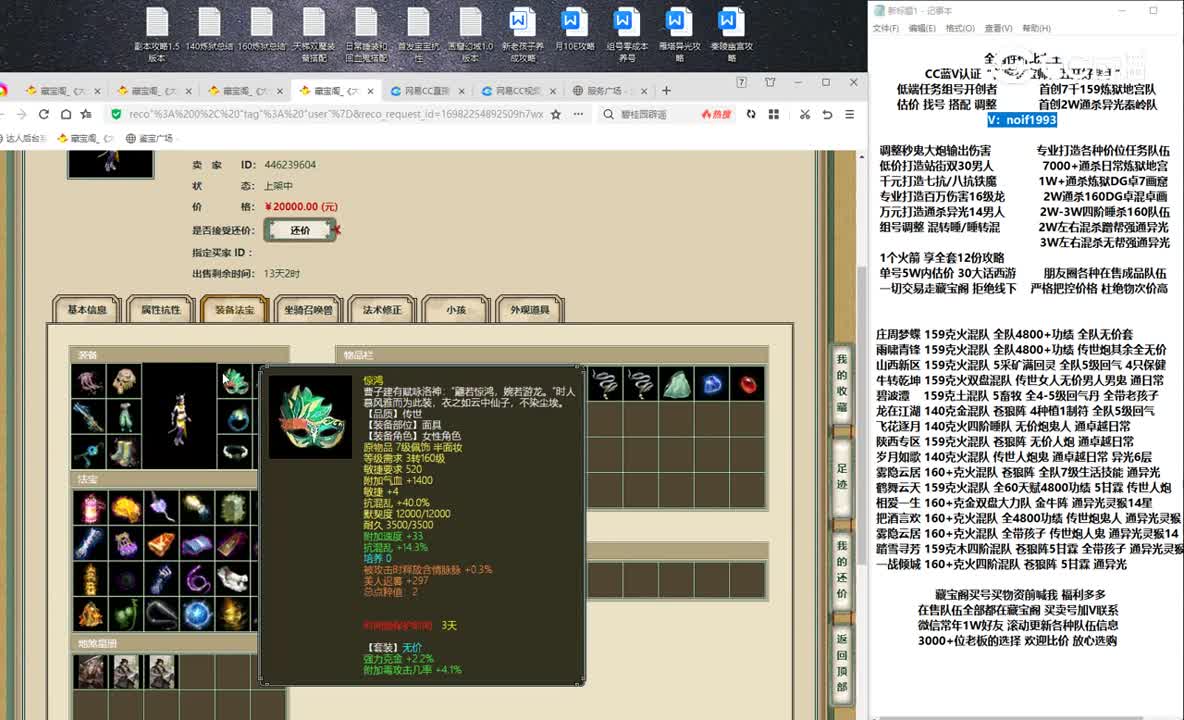Click the browser address bar URL
1184x720 pixels.
point(335,114)
